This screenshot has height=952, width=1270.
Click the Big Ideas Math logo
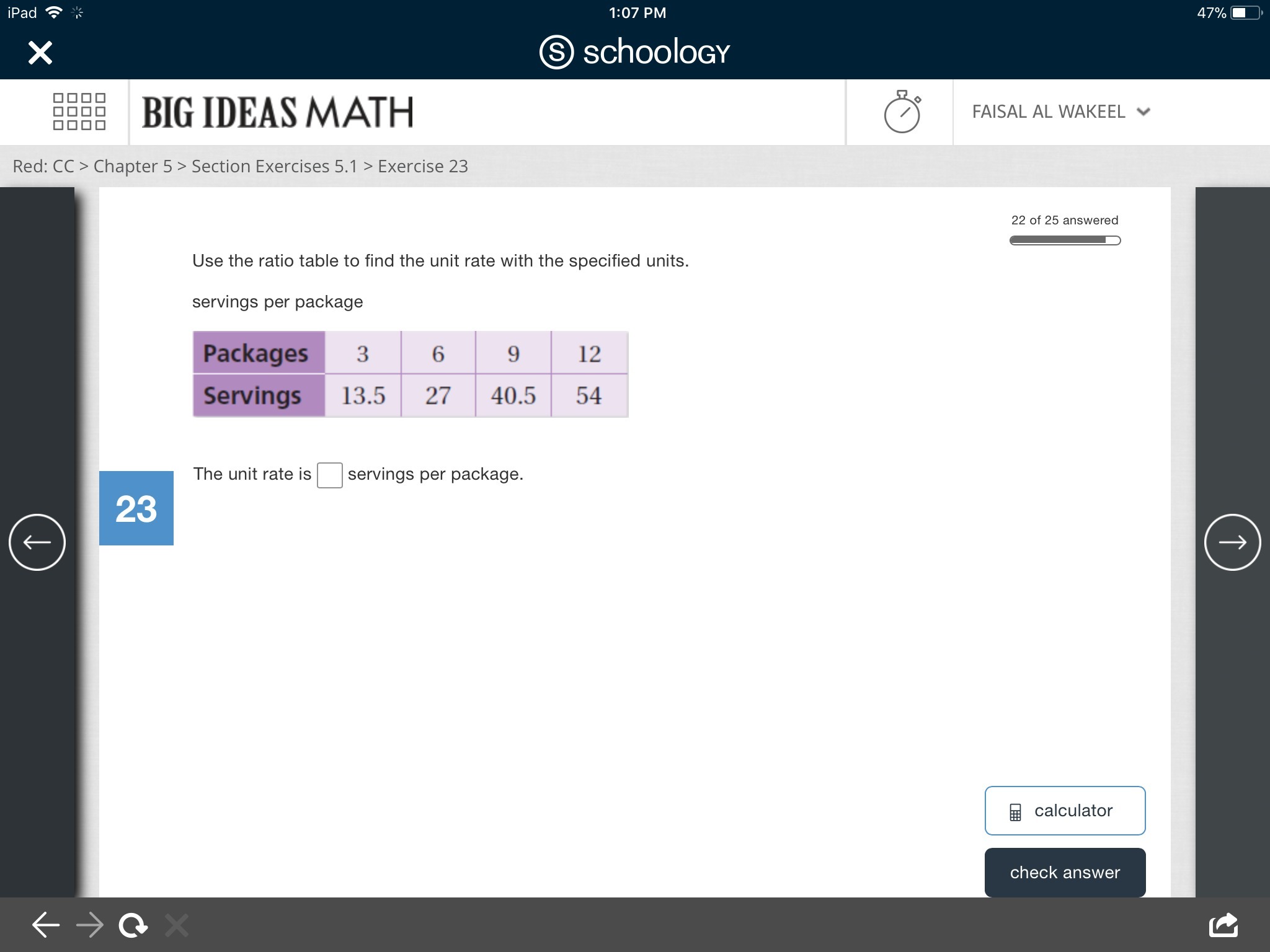pos(277,112)
